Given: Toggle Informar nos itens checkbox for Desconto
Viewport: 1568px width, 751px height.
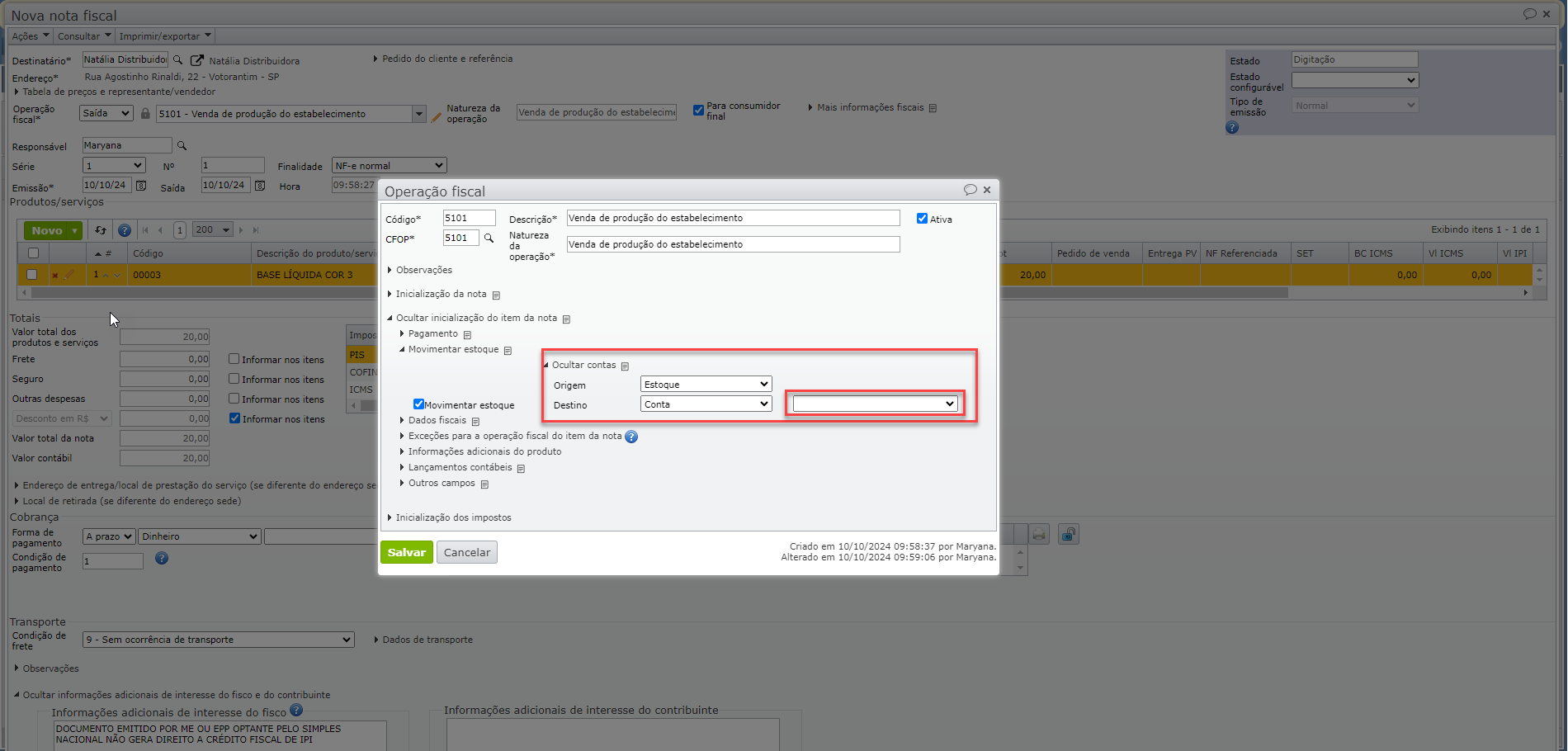Looking at the screenshot, I should pos(234,418).
